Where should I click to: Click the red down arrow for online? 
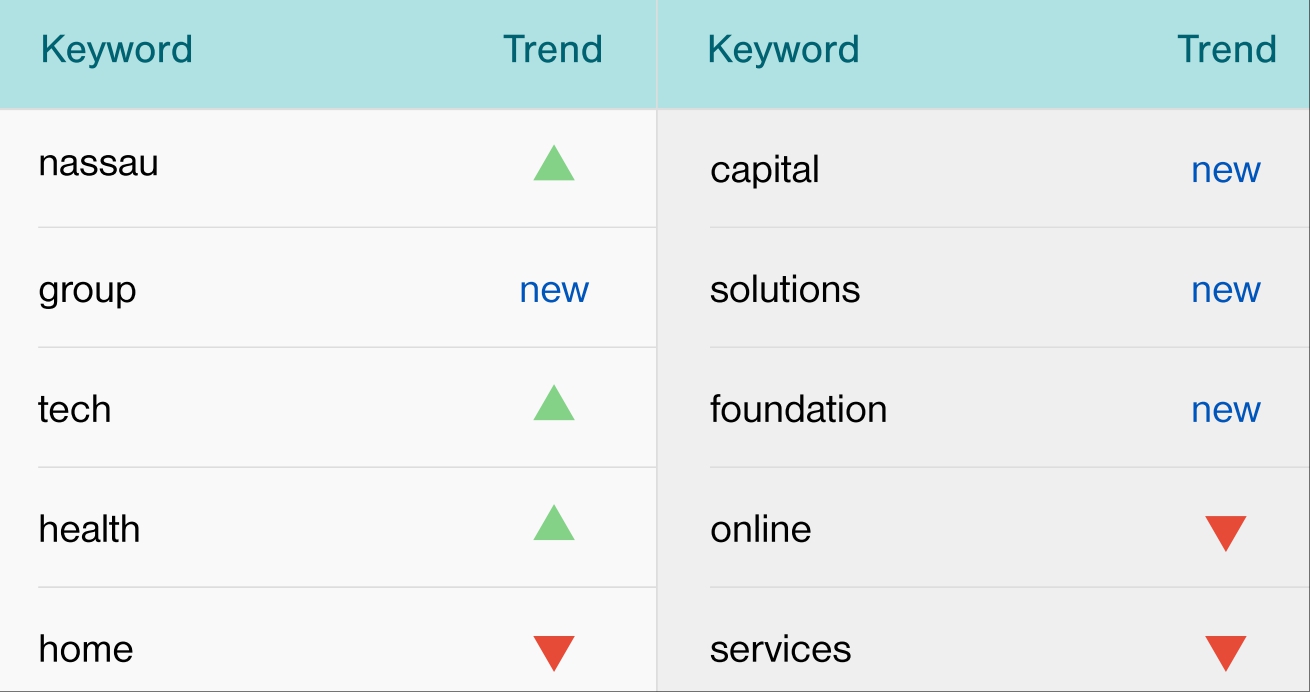(x=1225, y=532)
